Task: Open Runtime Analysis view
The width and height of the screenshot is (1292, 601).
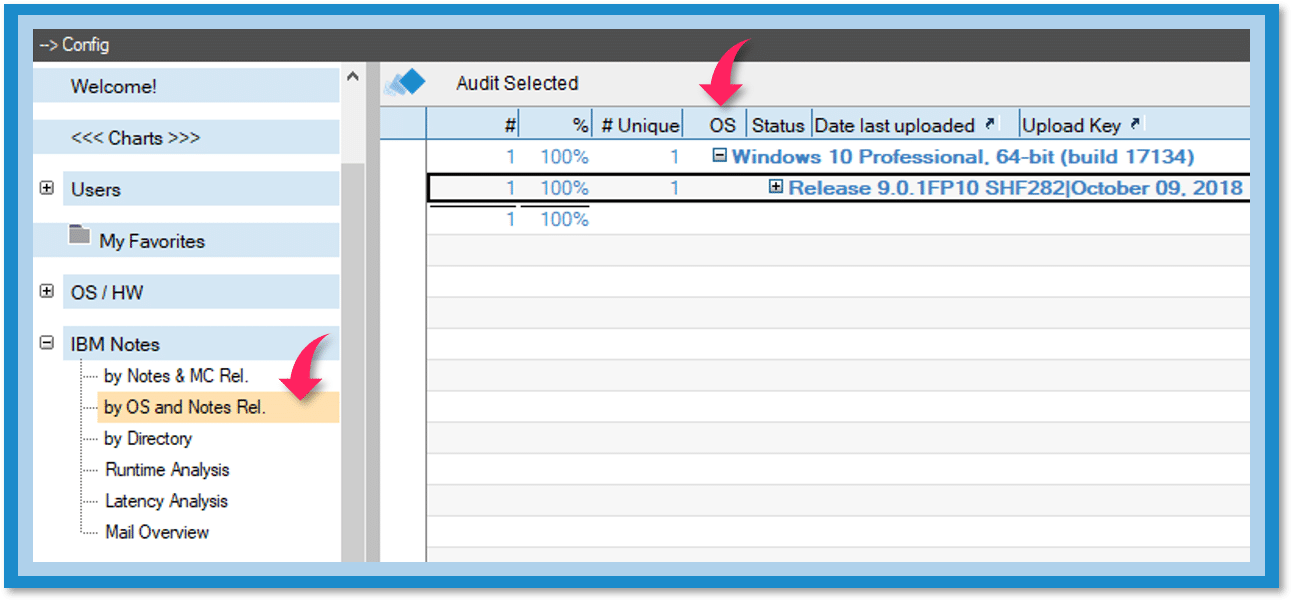Action: 167,469
